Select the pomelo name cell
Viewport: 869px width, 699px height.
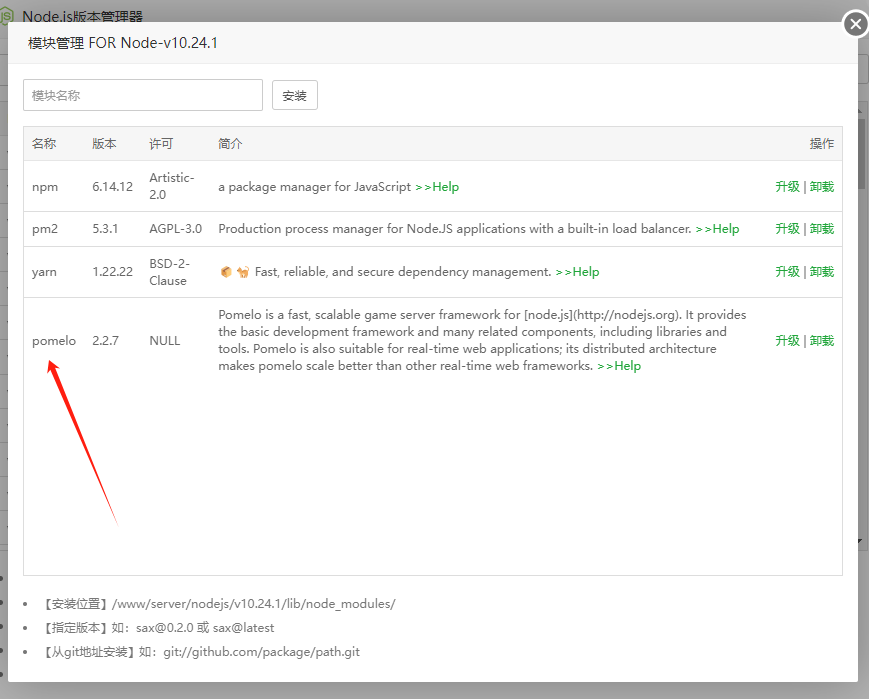tap(54, 341)
